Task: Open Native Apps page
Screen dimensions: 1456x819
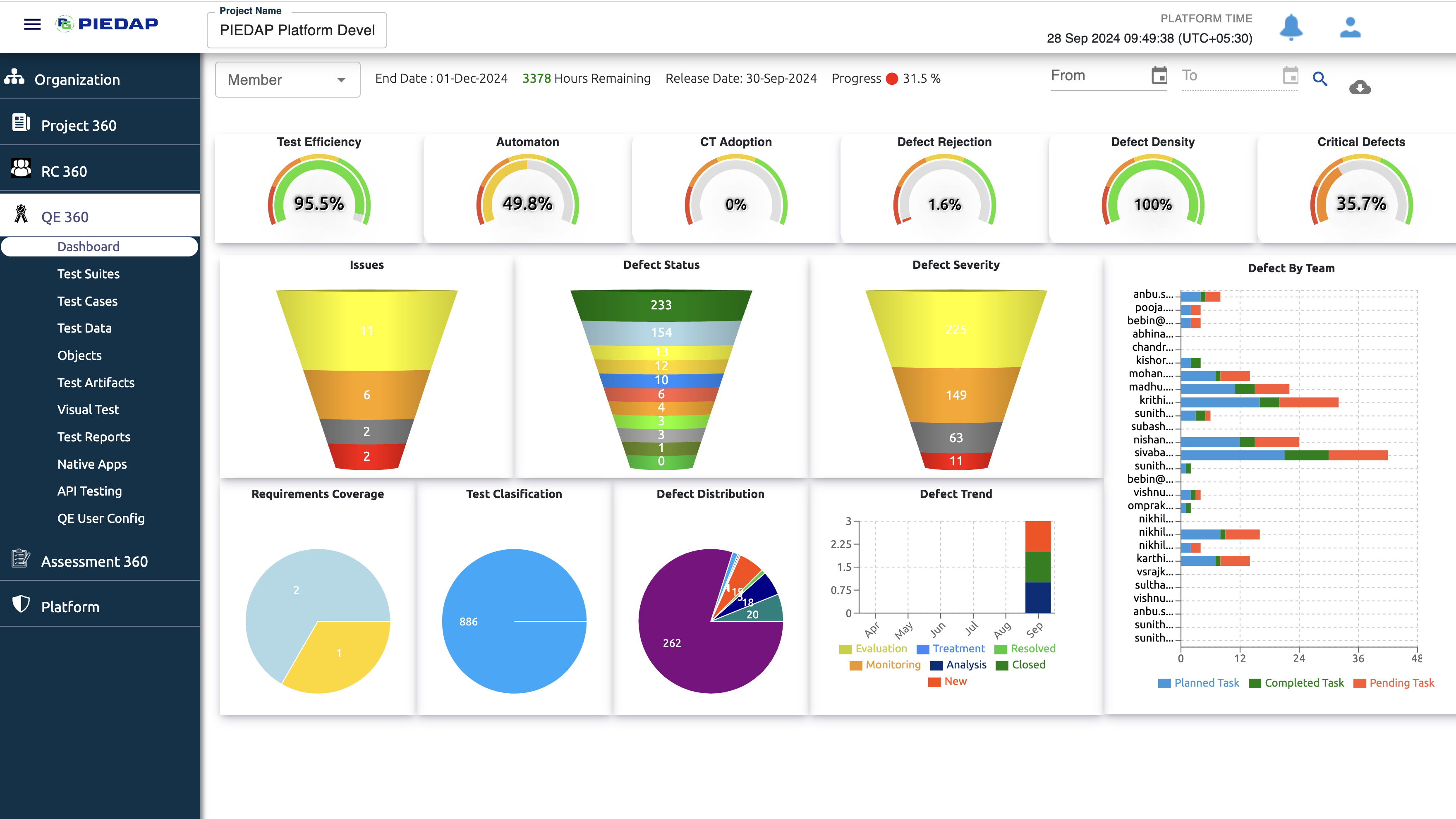Action: (x=91, y=464)
